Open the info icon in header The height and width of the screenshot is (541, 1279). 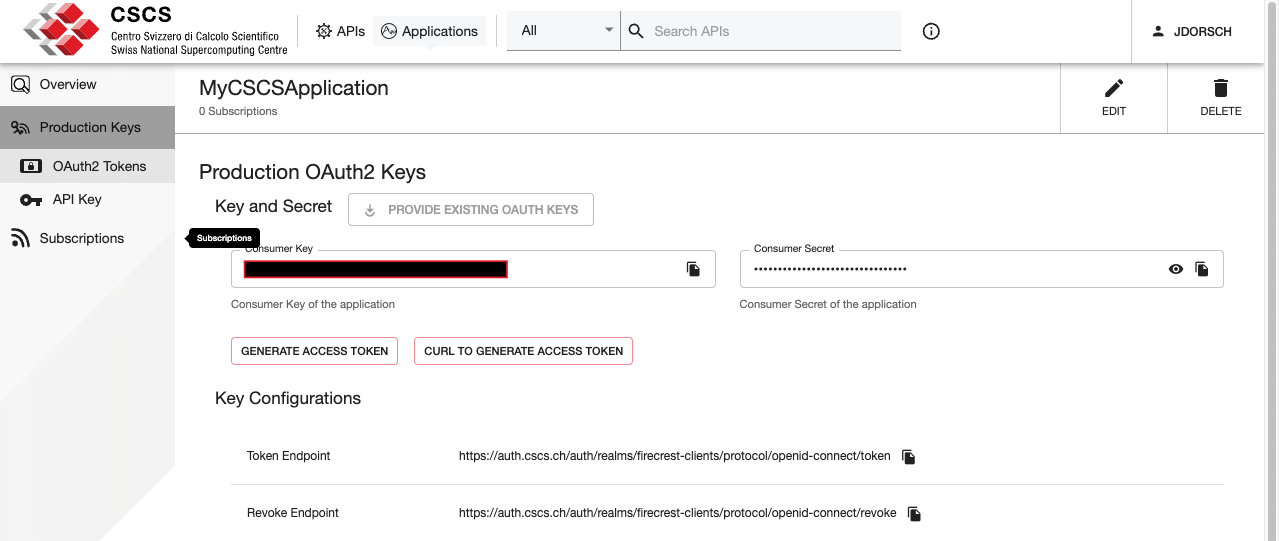click(931, 31)
